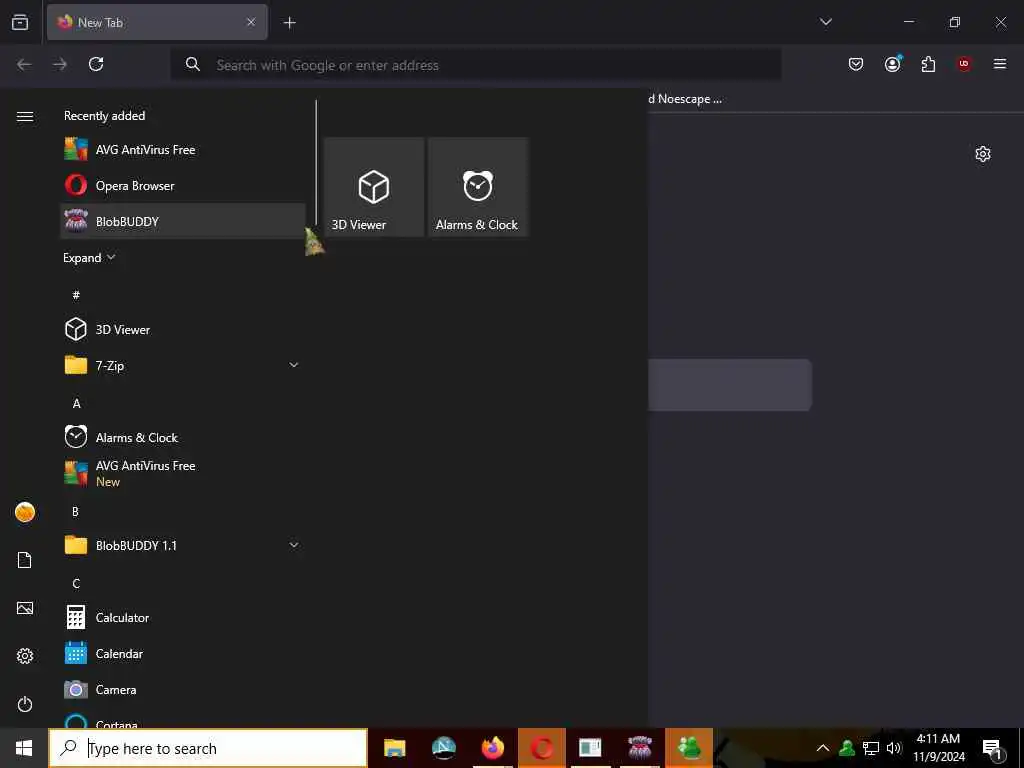
Task: Personalize new tab with gear icon
Action: [x=983, y=154]
